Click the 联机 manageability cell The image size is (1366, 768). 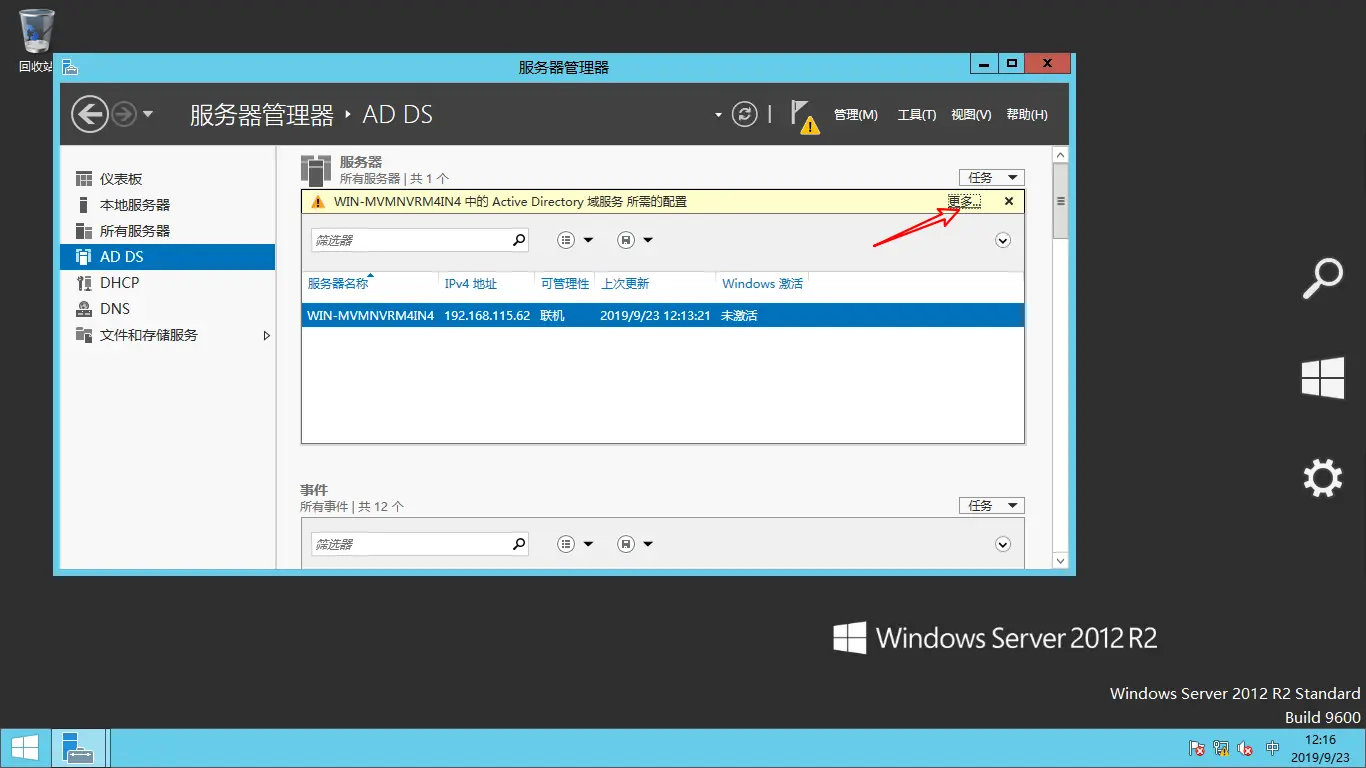[552, 316]
